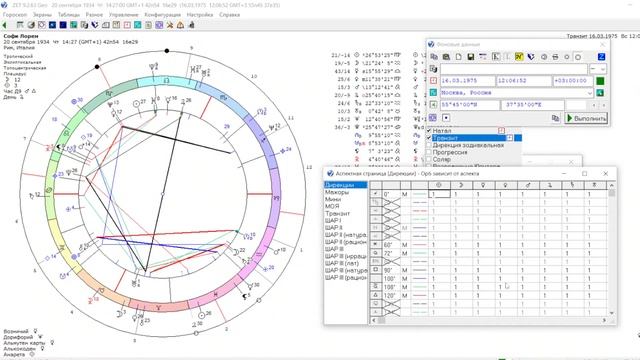Screen dimensions: 640x360
Task: Click the longitude field 37°35'00"E
Action: [x=533, y=105]
